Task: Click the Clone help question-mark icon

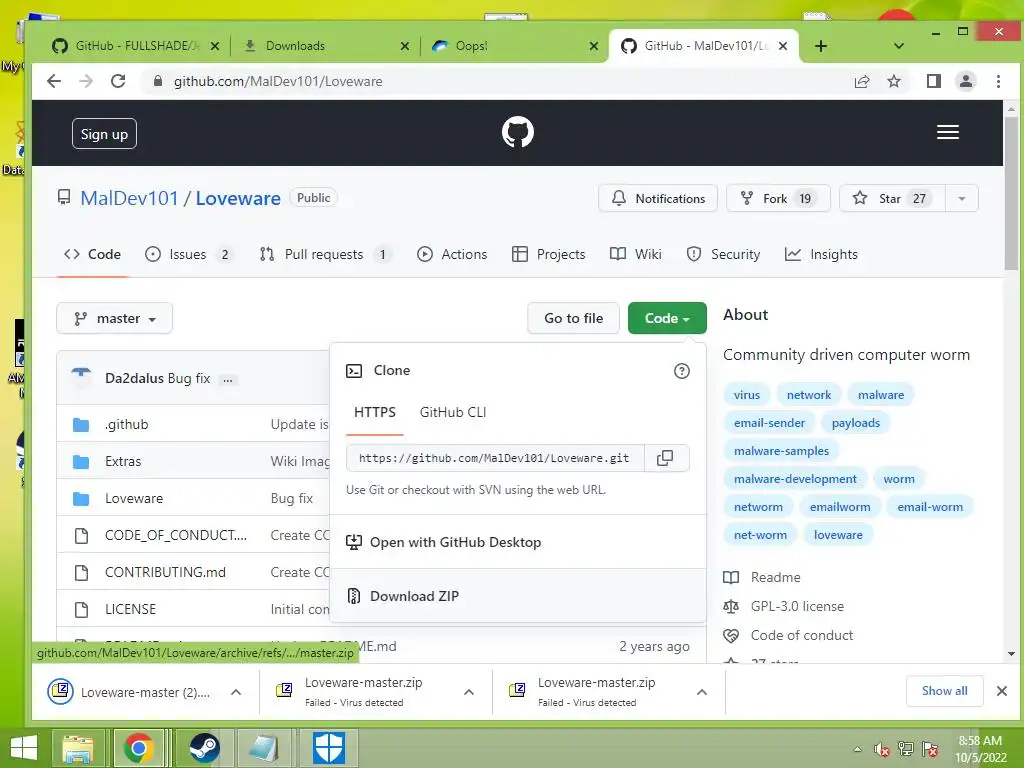Action: [681, 371]
